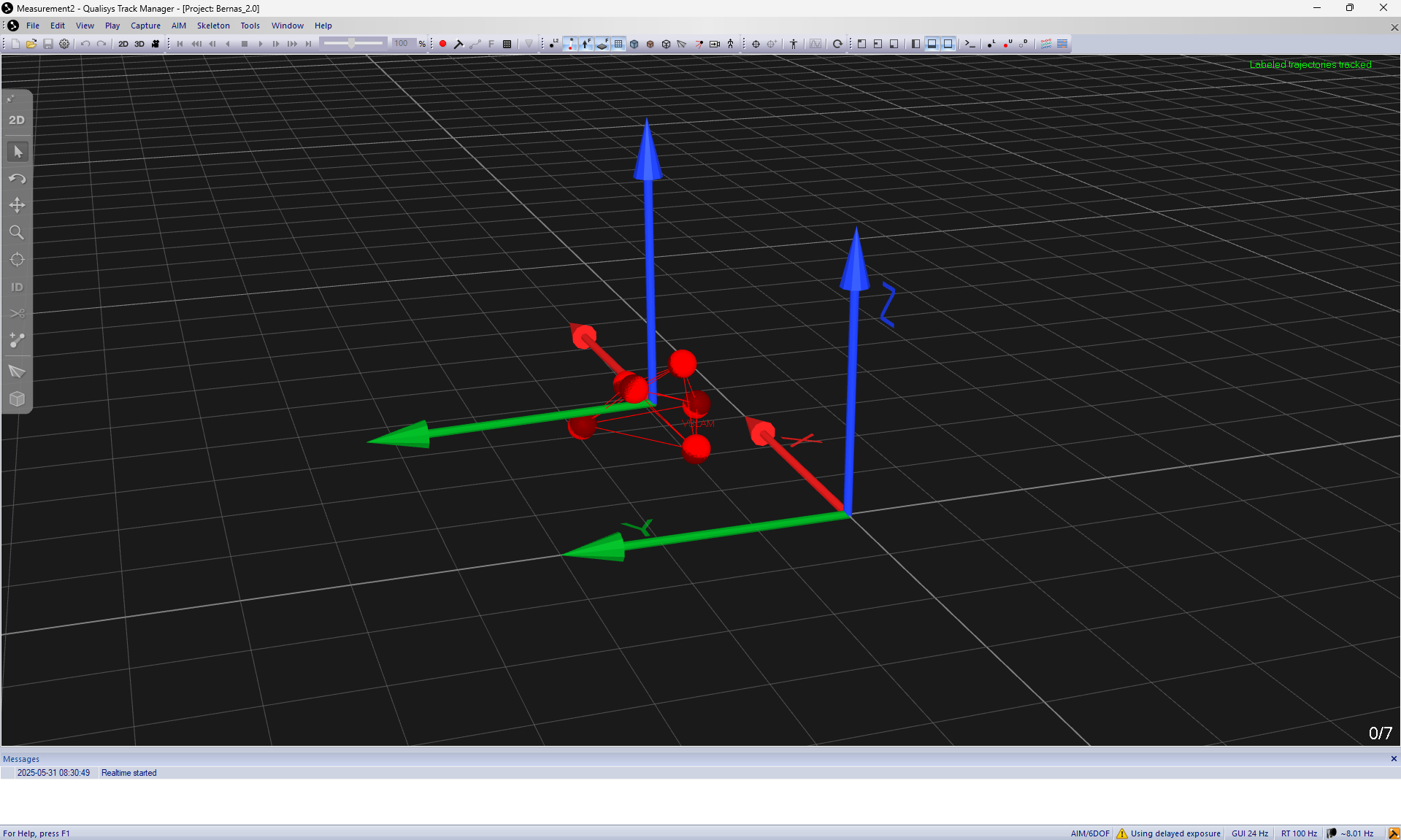
Task: Adjust the playback speed slider
Action: (353, 44)
